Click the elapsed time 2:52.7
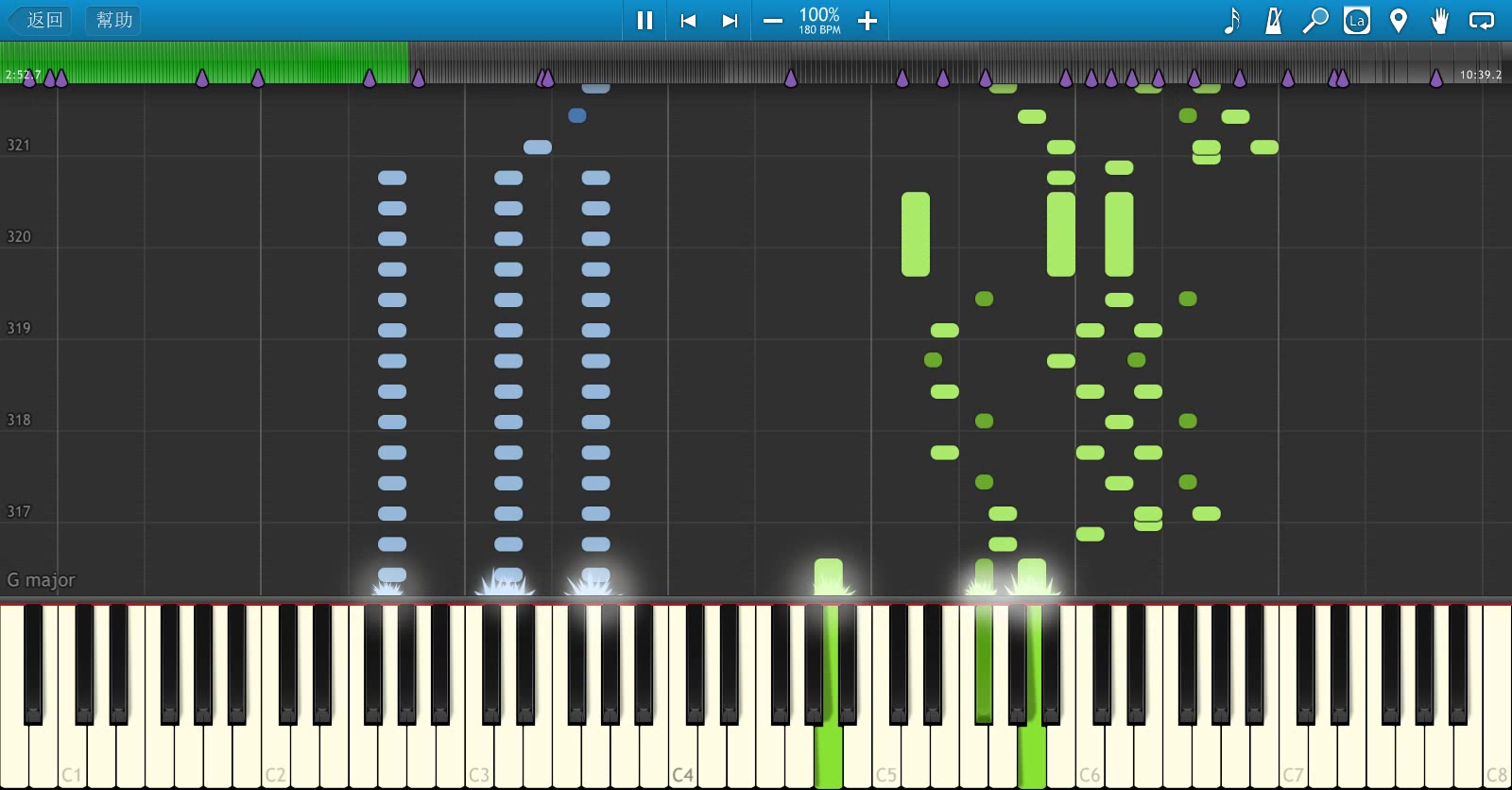The height and width of the screenshot is (790, 1512). [x=23, y=74]
